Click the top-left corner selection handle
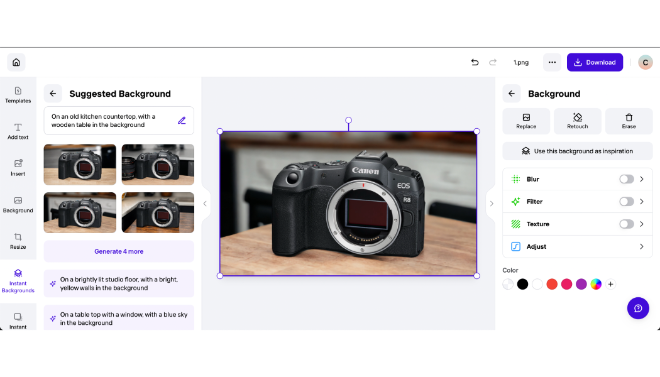 220,131
